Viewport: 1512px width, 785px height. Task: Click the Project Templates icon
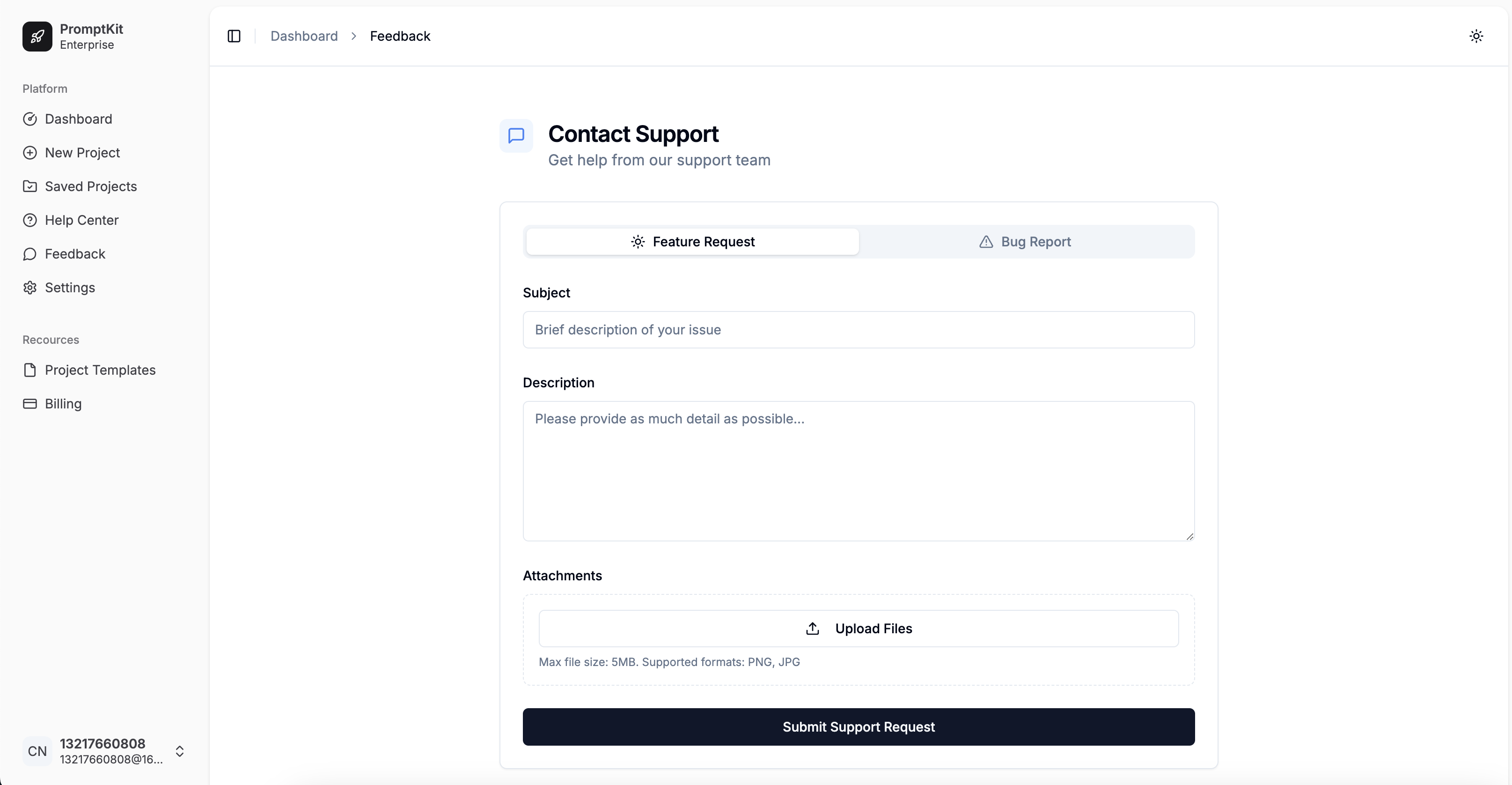[x=30, y=370]
